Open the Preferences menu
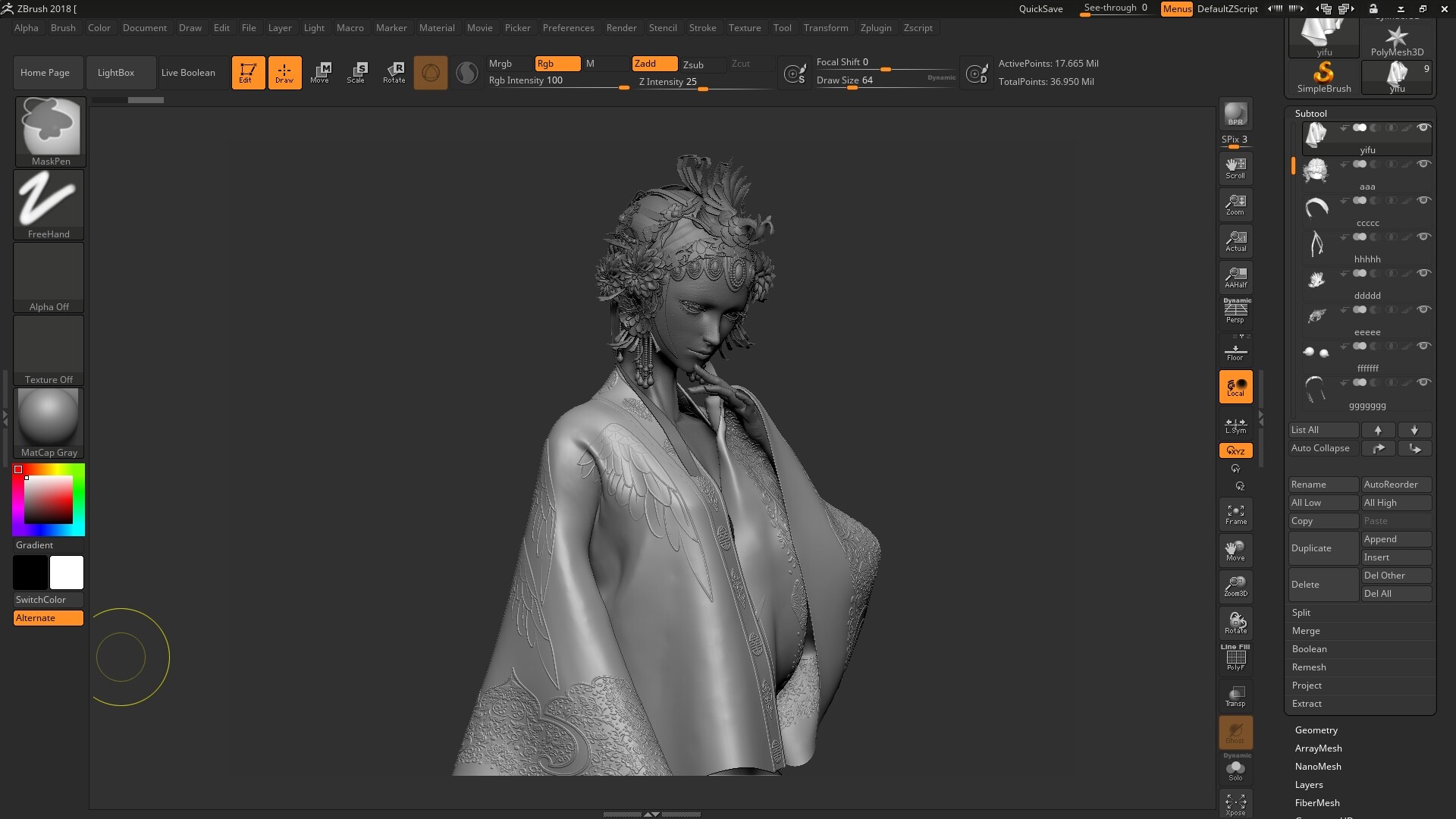This screenshot has height=819, width=1456. pyautogui.click(x=568, y=28)
